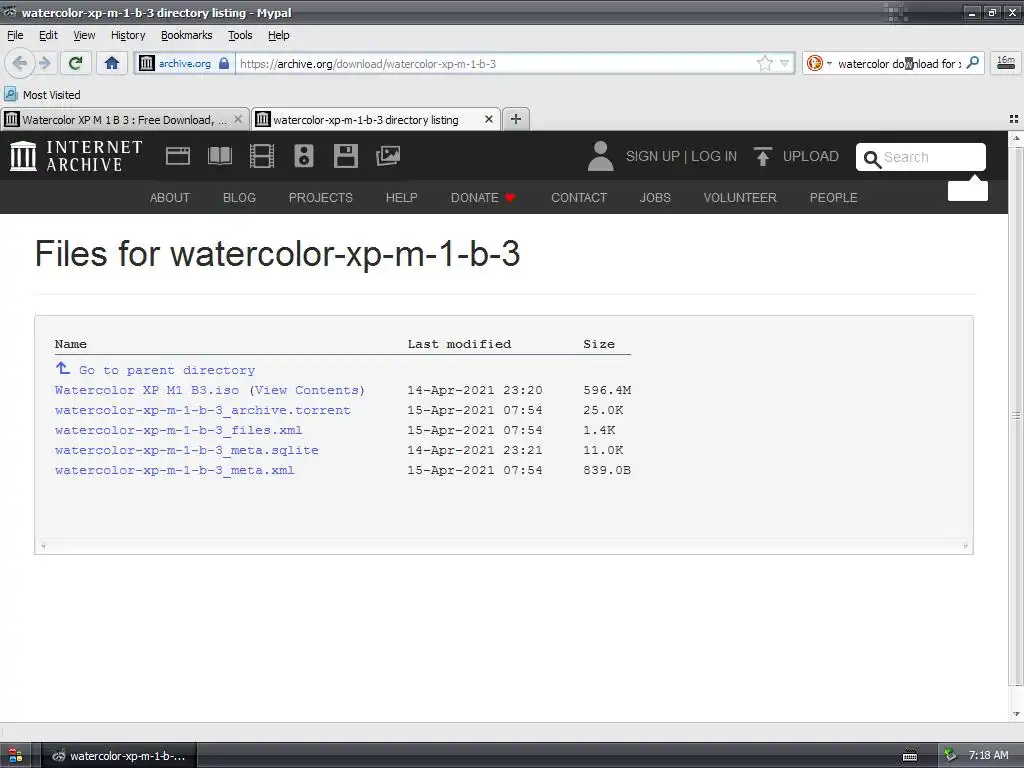Open the Audio speaker icon
Image resolution: width=1024 pixels, height=768 pixels.
pos(304,156)
